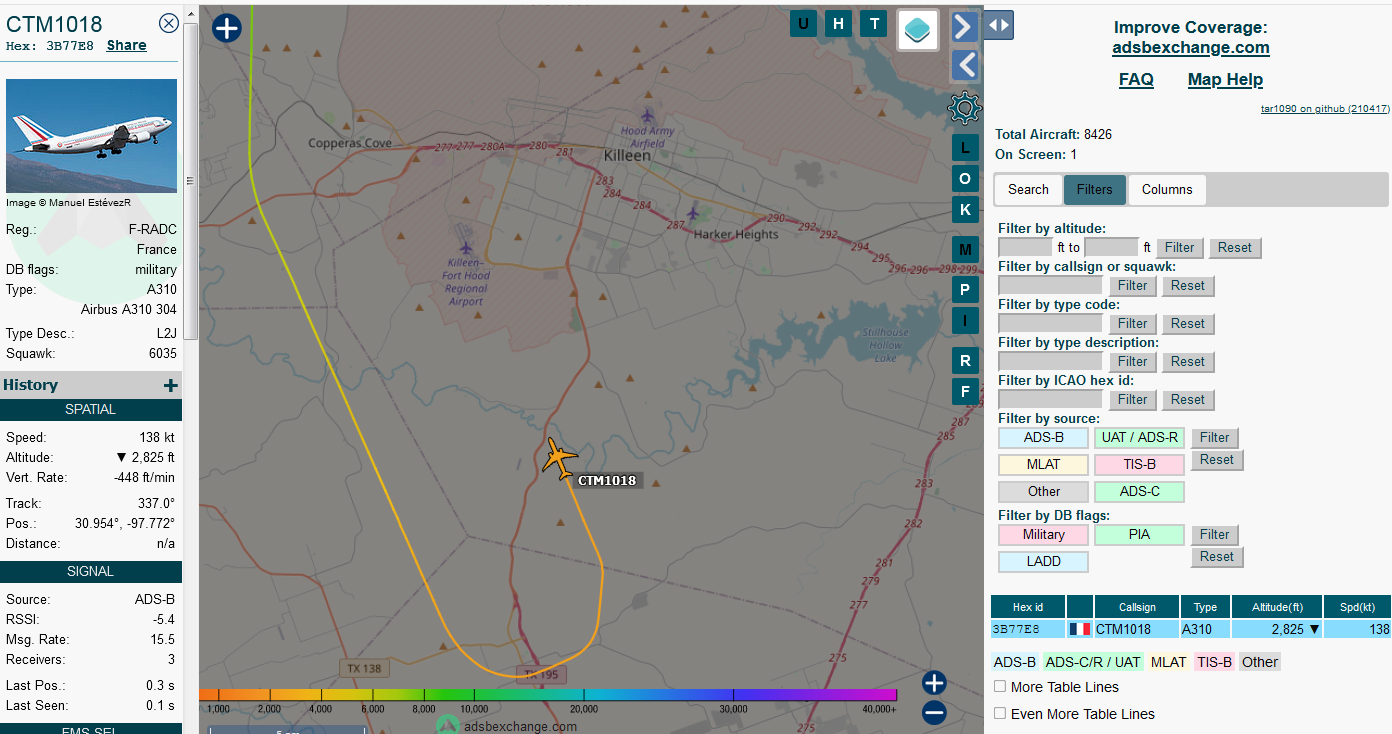
Task: Sort table by Hex id column
Action: pos(1028,607)
